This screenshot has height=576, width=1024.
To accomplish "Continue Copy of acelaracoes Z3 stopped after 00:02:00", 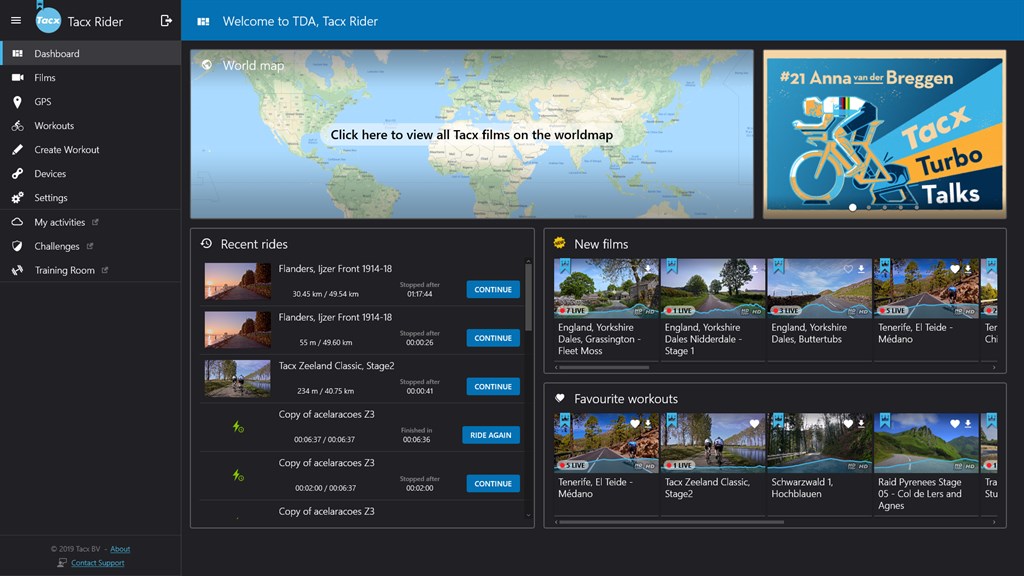I will (x=492, y=483).
